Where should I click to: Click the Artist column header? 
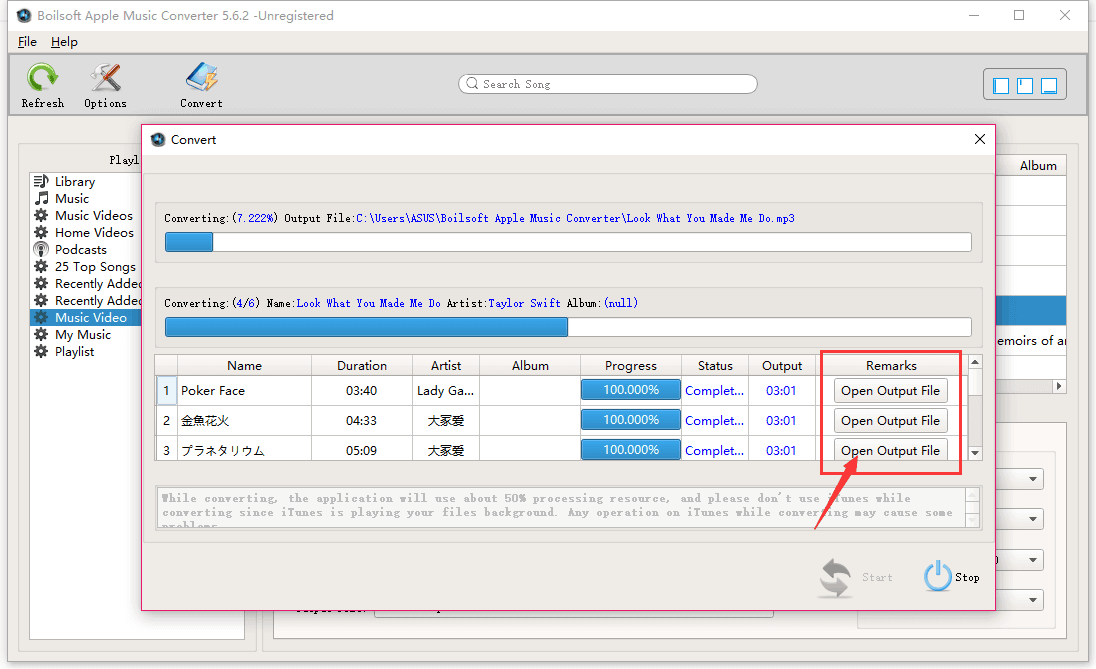446,366
